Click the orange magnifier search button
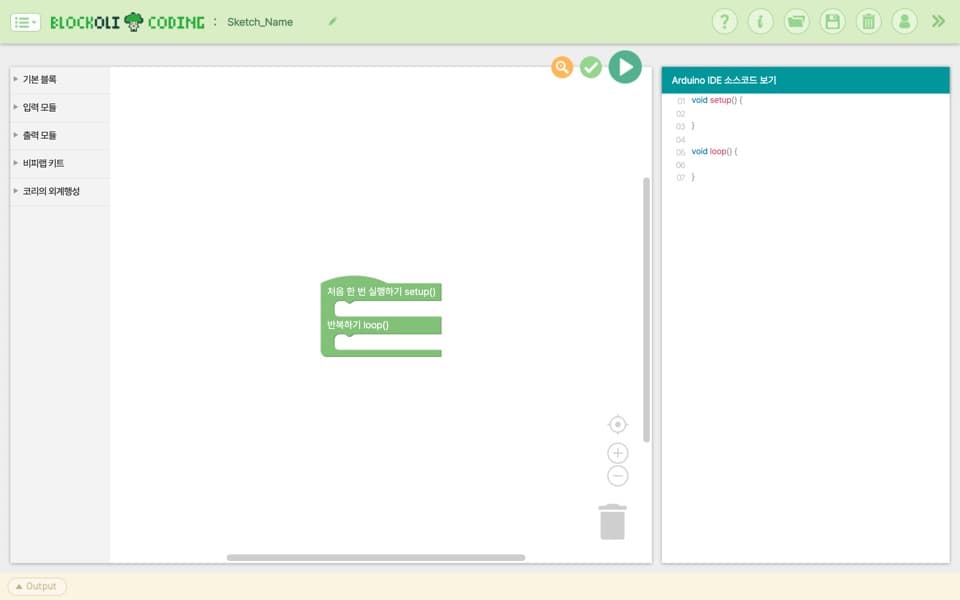Screen dimensions: 960x600 pyautogui.click(x=562, y=67)
